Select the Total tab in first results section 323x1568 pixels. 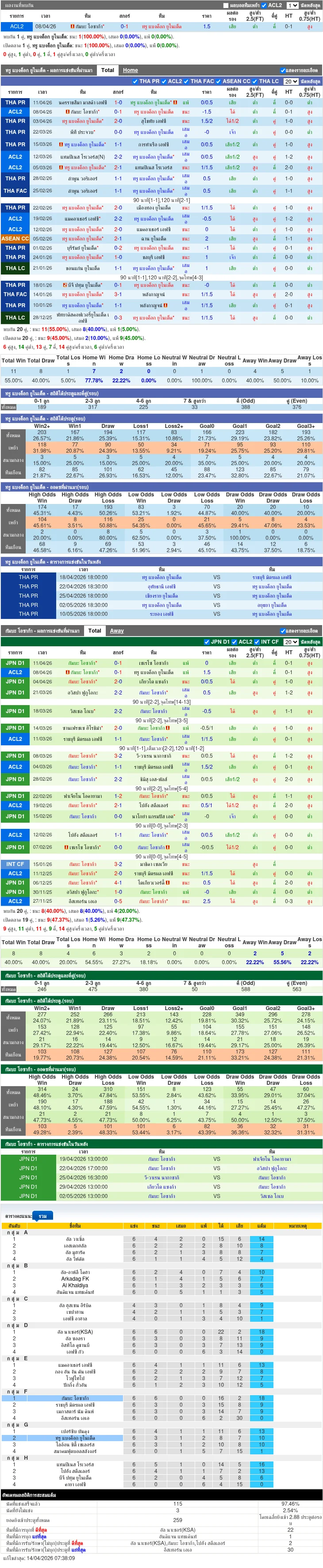(108, 70)
